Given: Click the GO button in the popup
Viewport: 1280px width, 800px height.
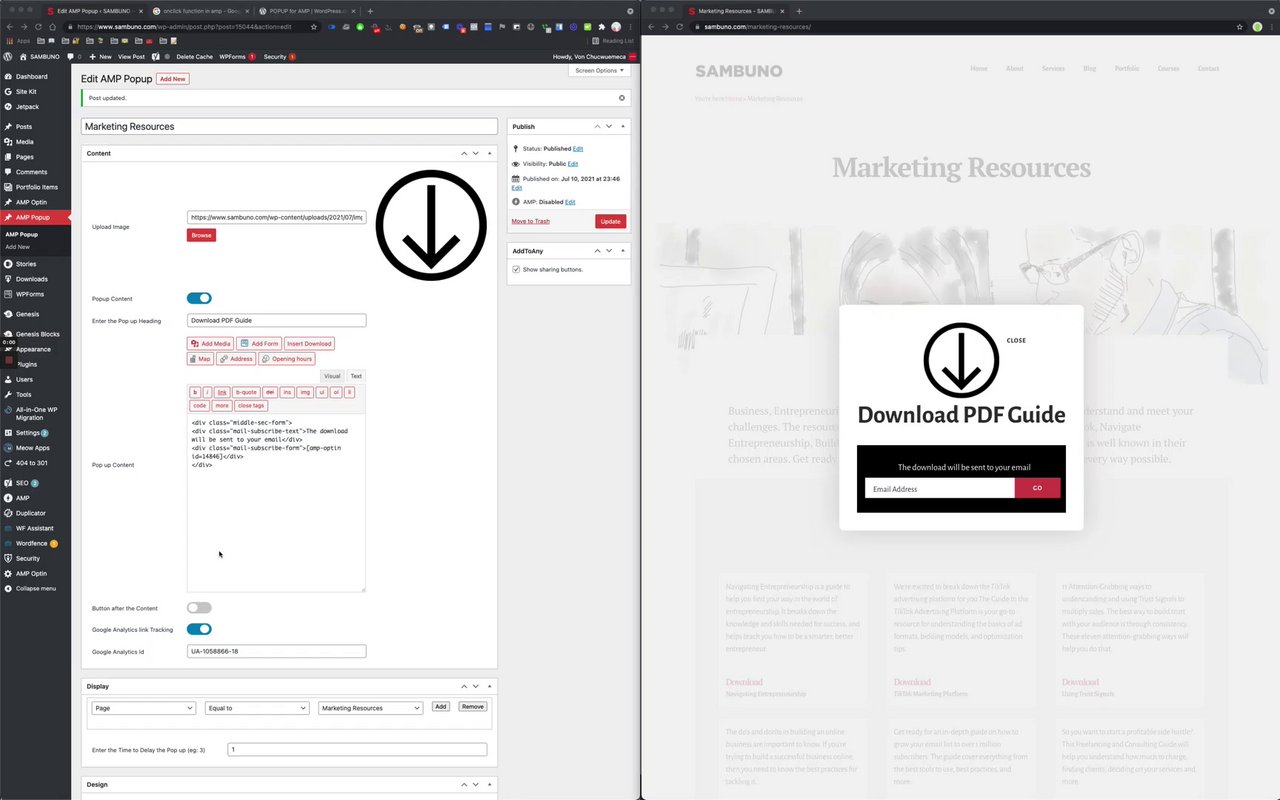Looking at the screenshot, I should (x=1037, y=488).
